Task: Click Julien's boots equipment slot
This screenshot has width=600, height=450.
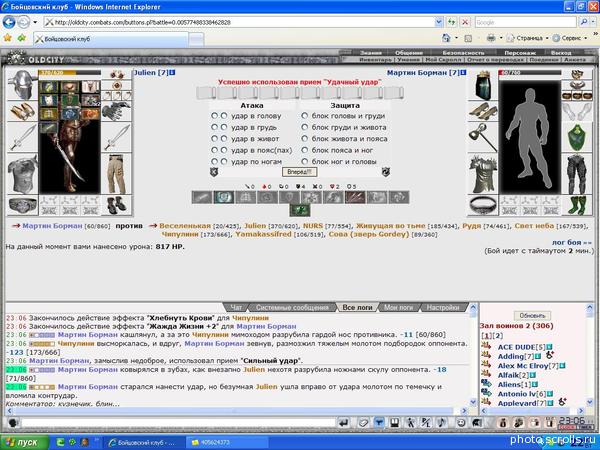Action: pos(117,205)
